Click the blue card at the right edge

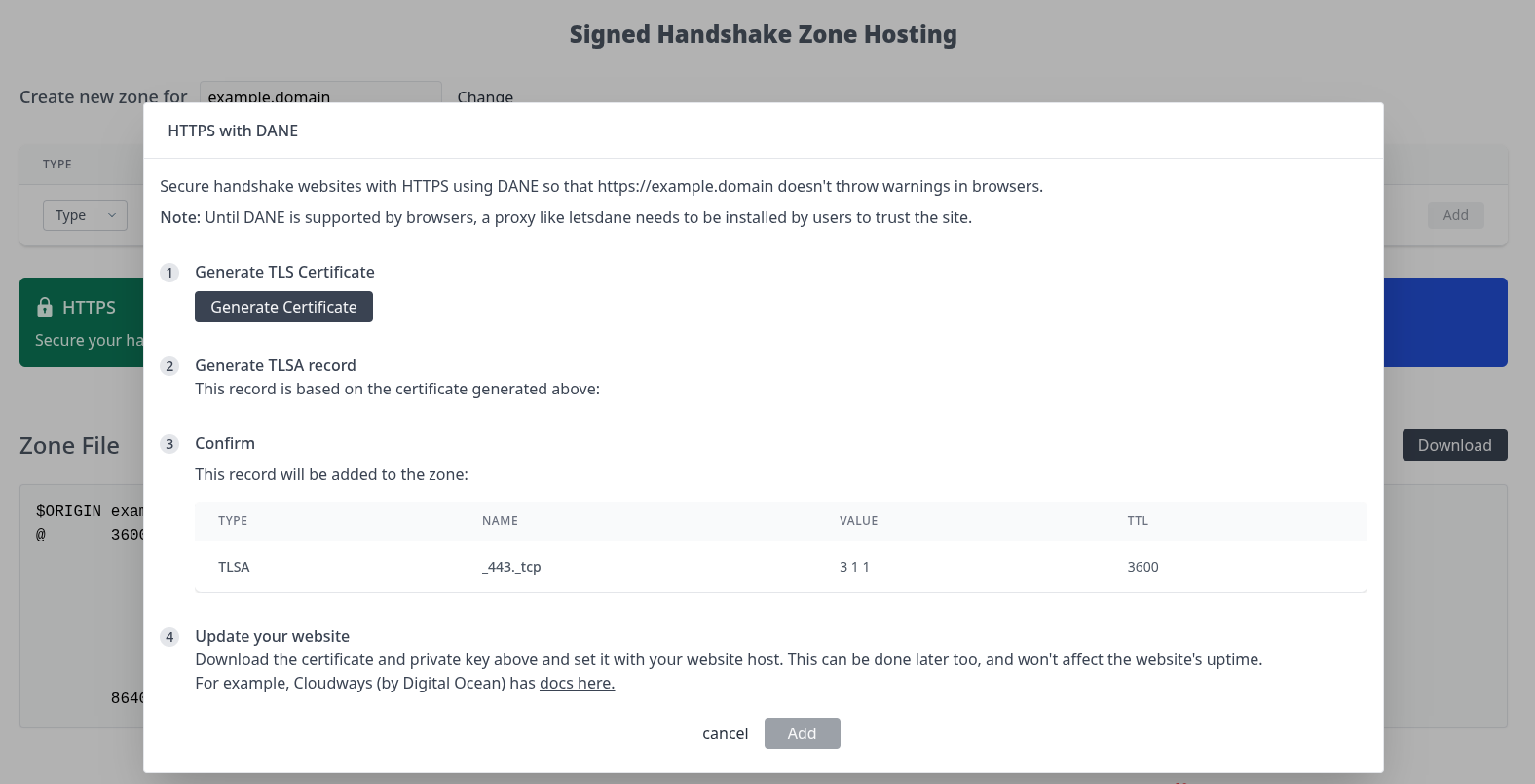click(x=1445, y=322)
